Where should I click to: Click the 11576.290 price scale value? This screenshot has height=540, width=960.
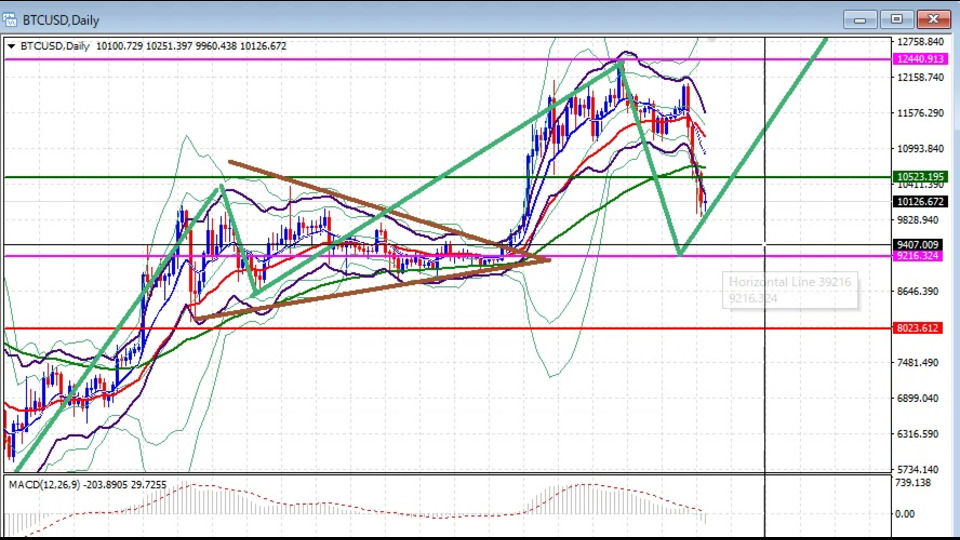(920, 113)
